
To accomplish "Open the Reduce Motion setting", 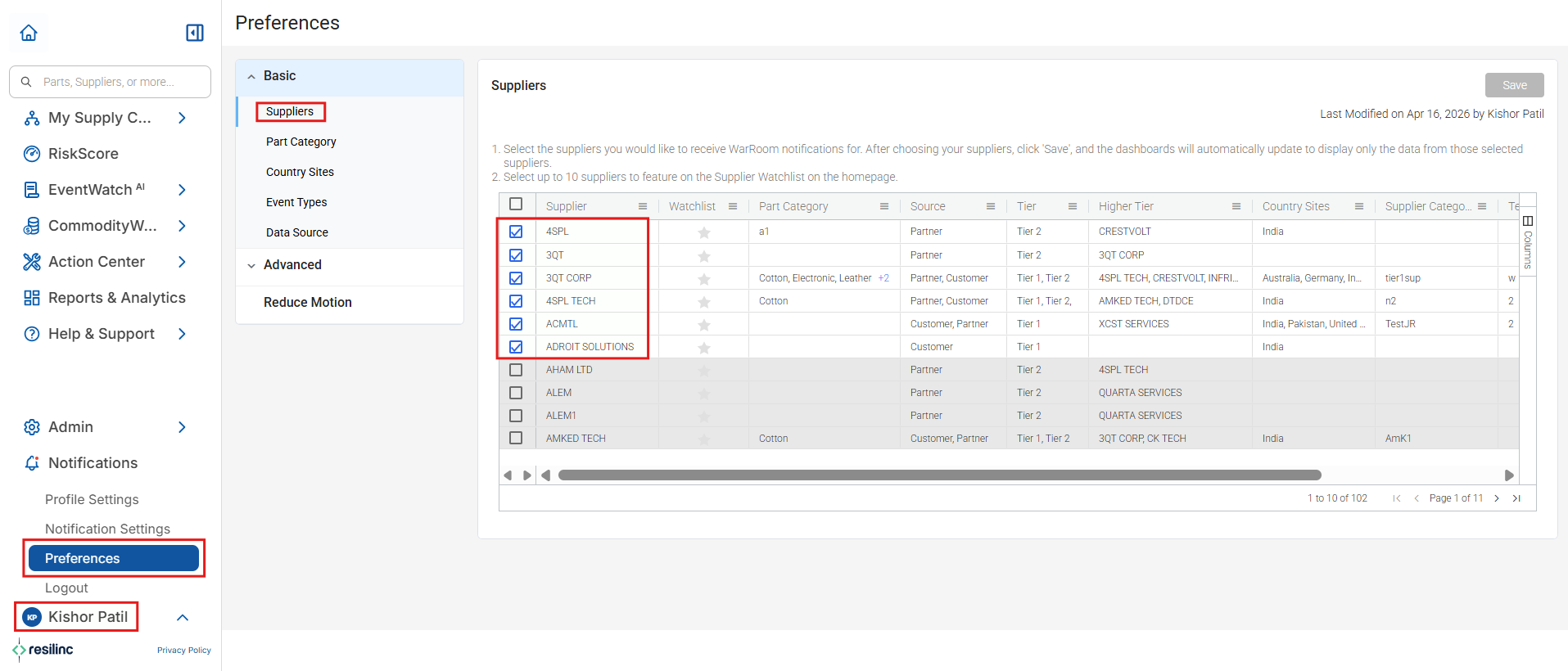I will 308,303.
